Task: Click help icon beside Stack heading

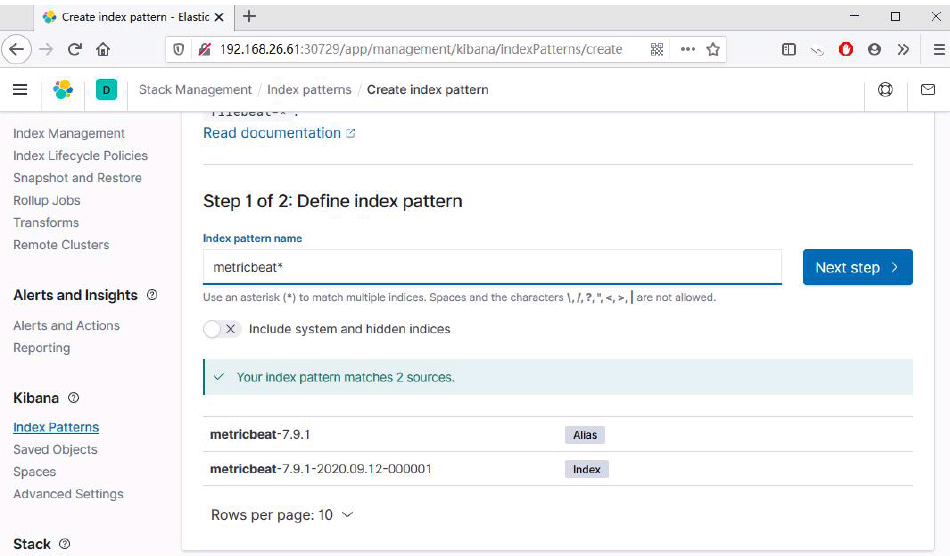Action: (x=65, y=543)
